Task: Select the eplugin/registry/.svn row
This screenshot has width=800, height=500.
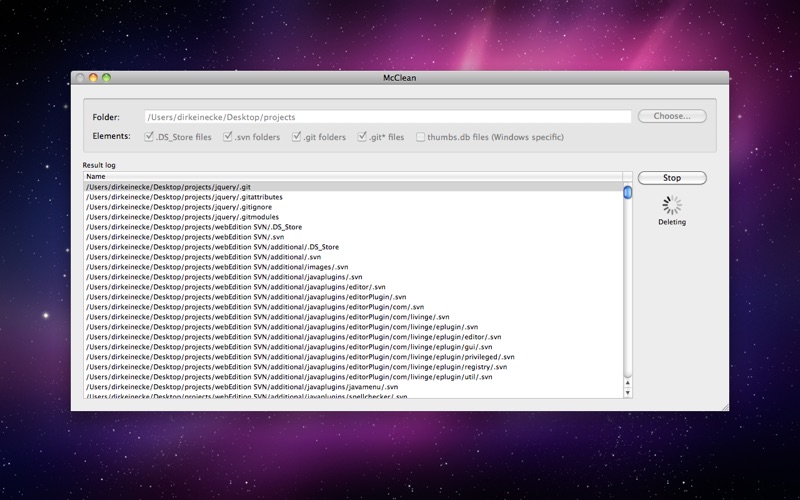Action: point(353,367)
